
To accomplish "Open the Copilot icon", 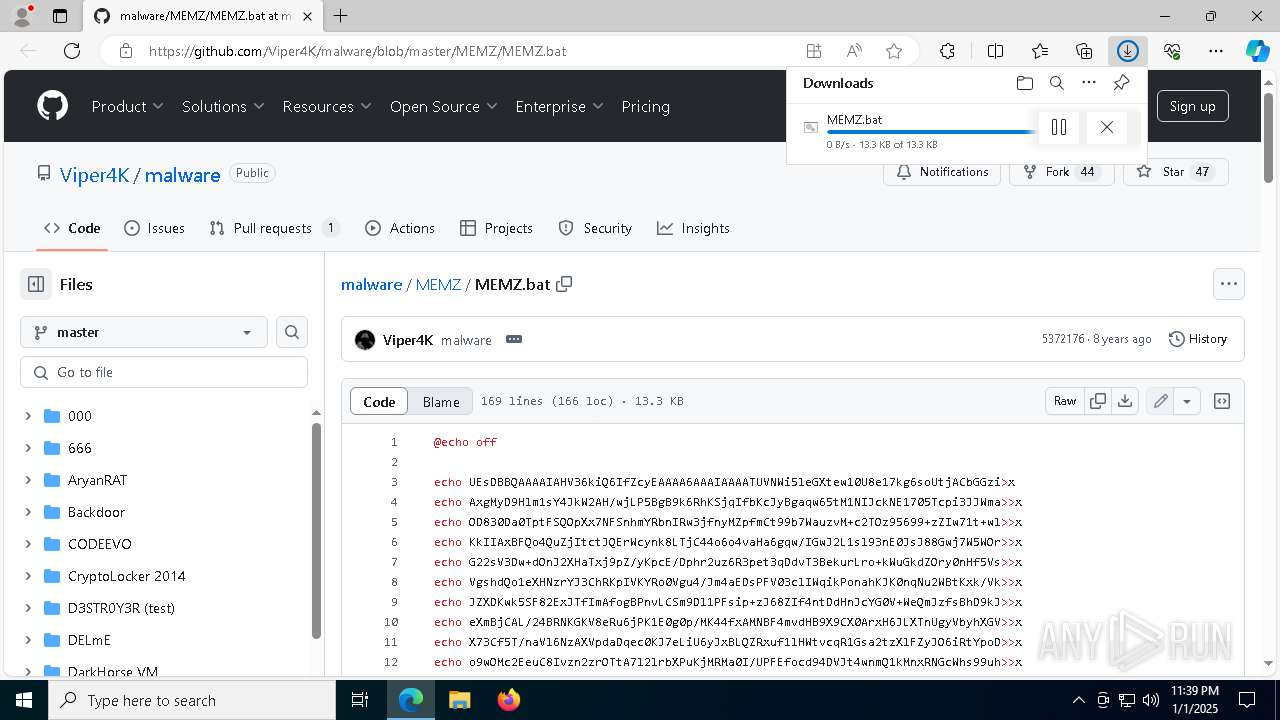I will pyautogui.click(x=1258, y=51).
